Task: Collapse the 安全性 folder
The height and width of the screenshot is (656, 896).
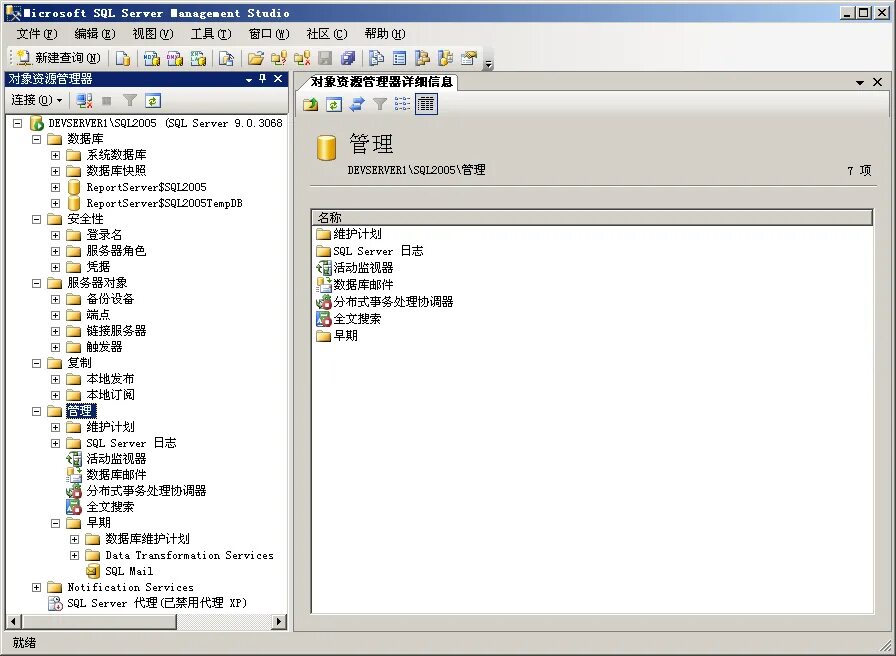Action: click(x=37, y=219)
